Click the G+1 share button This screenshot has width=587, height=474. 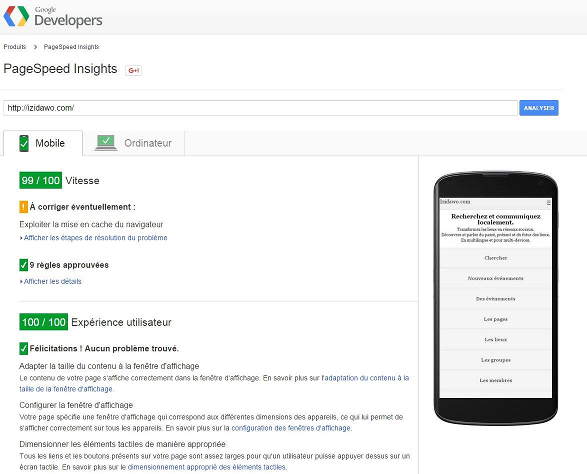[x=133, y=70]
